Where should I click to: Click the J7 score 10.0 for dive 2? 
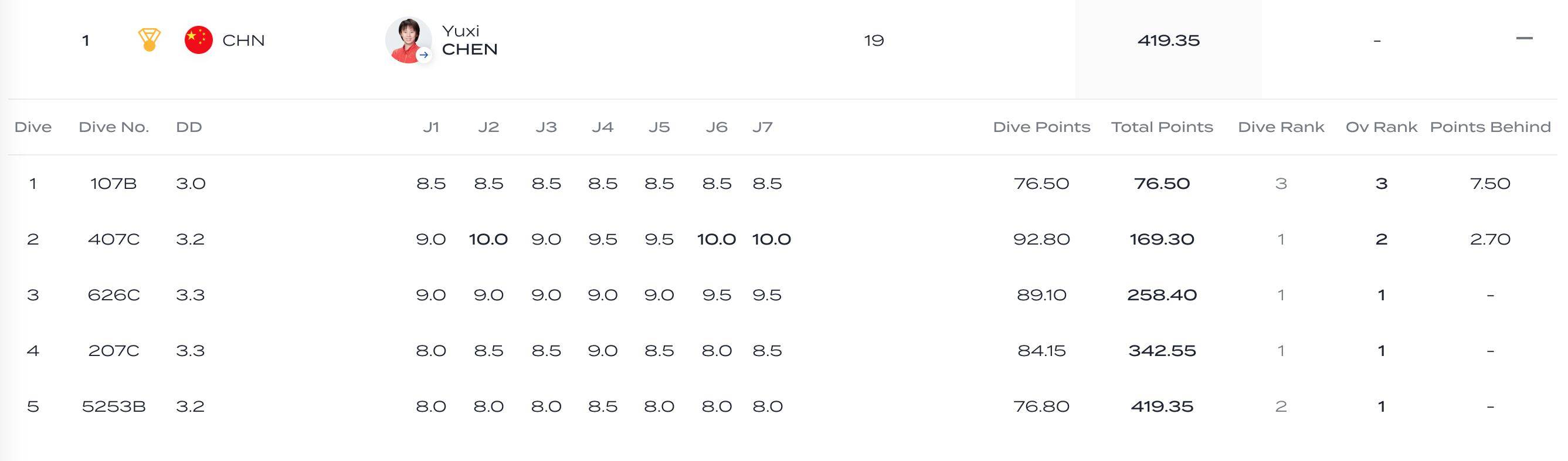(x=771, y=239)
